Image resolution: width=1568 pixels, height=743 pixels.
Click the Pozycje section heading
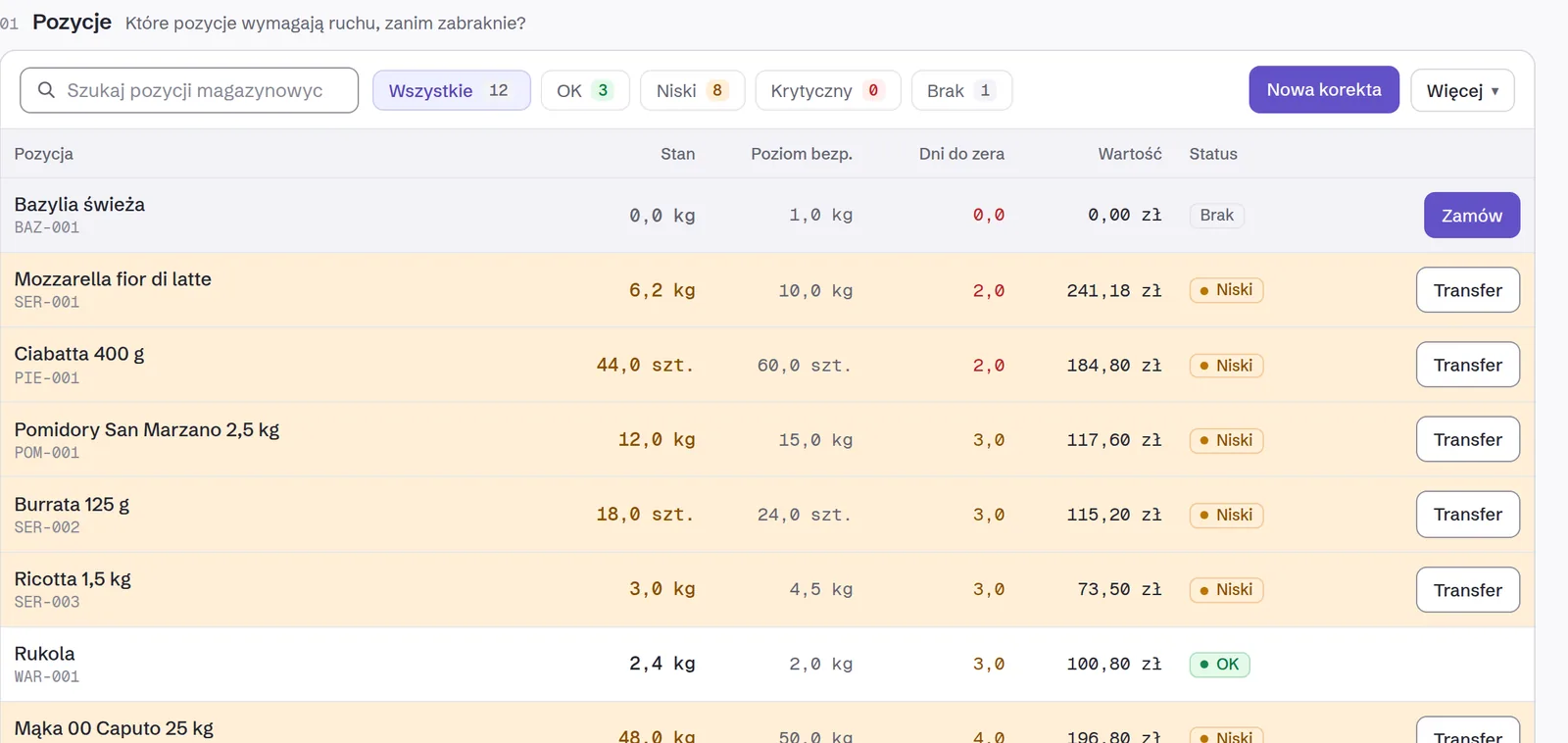tap(72, 22)
